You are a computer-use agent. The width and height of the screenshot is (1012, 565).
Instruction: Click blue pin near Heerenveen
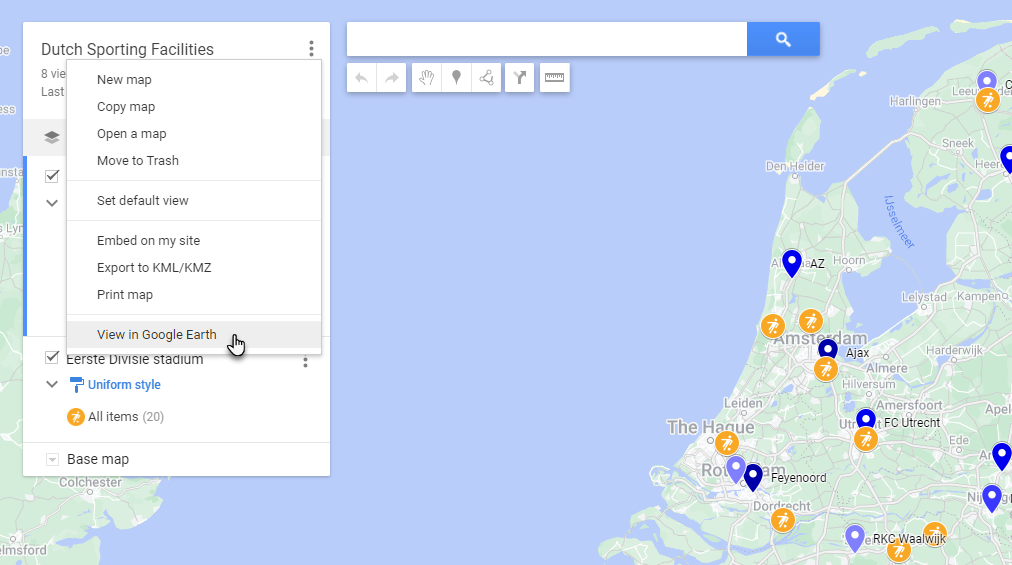[x=1007, y=159]
